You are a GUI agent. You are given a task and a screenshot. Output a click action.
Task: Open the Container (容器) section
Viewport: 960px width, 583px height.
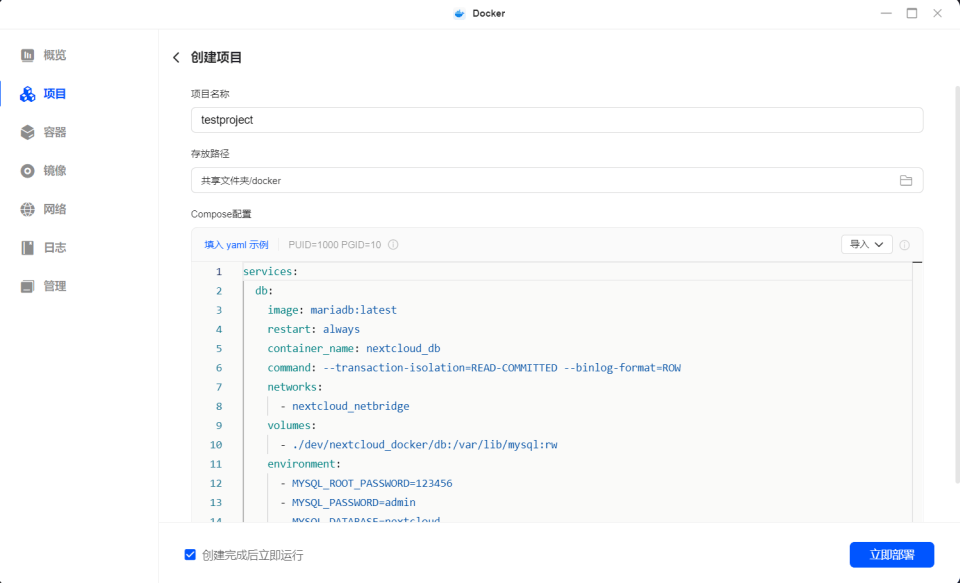tap(54, 132)
